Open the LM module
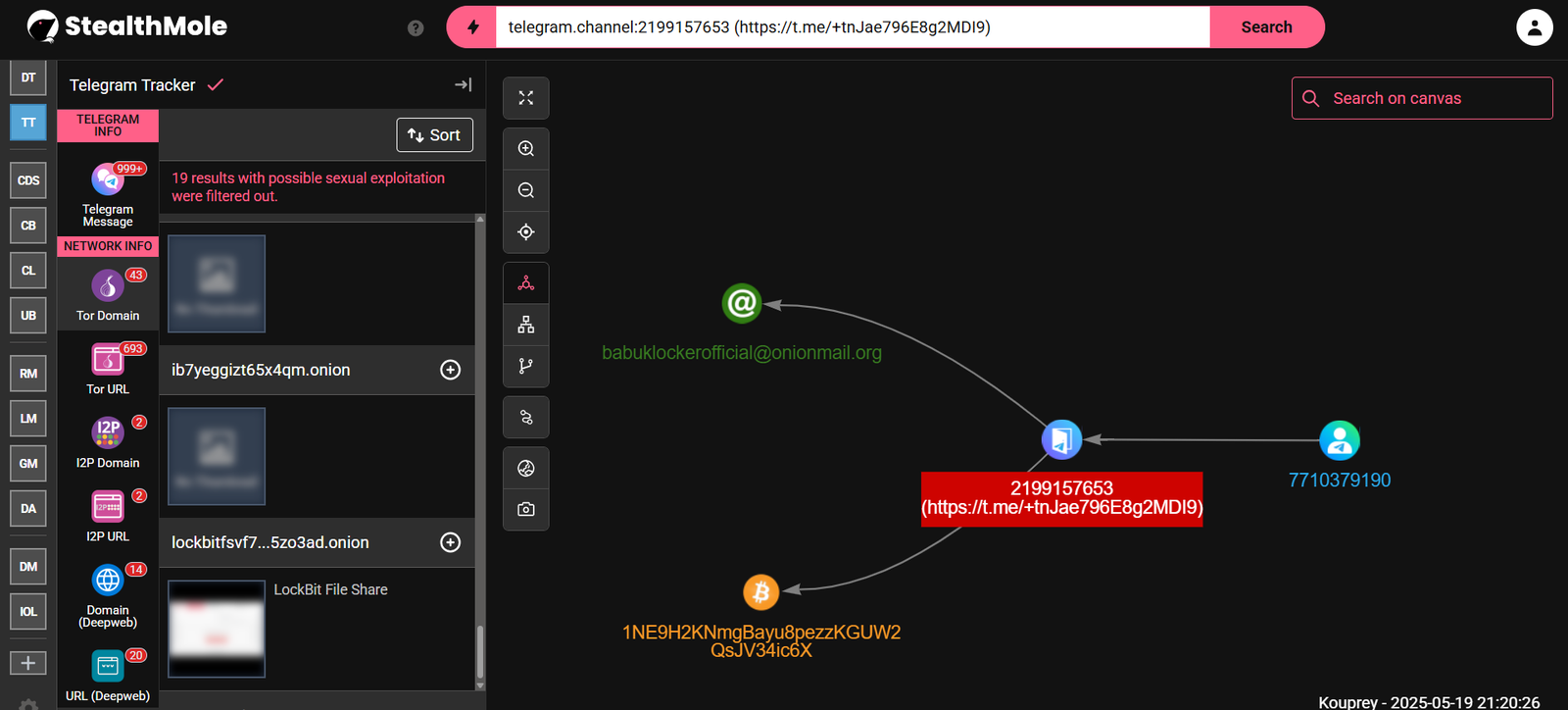 (28, 419)
